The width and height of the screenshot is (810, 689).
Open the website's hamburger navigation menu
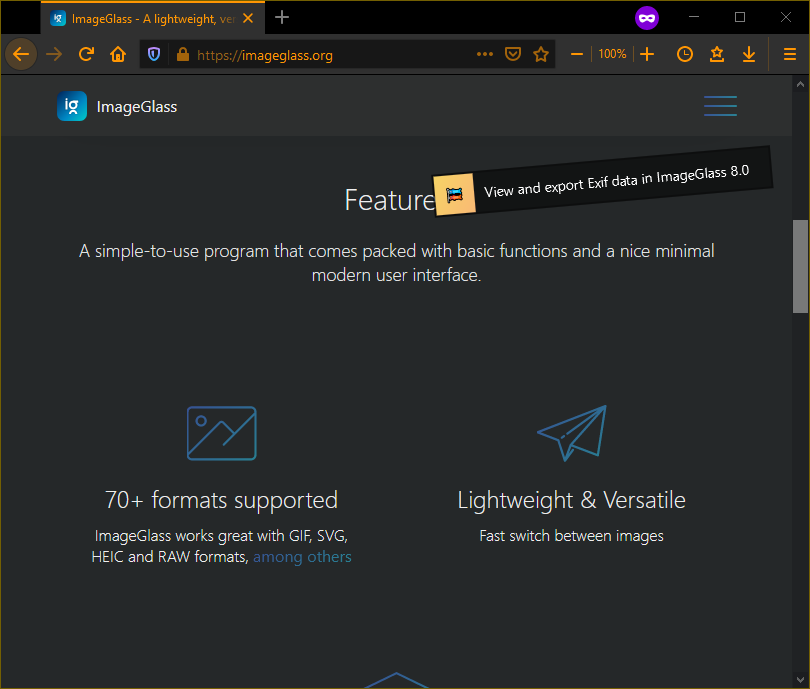[720, 106]
